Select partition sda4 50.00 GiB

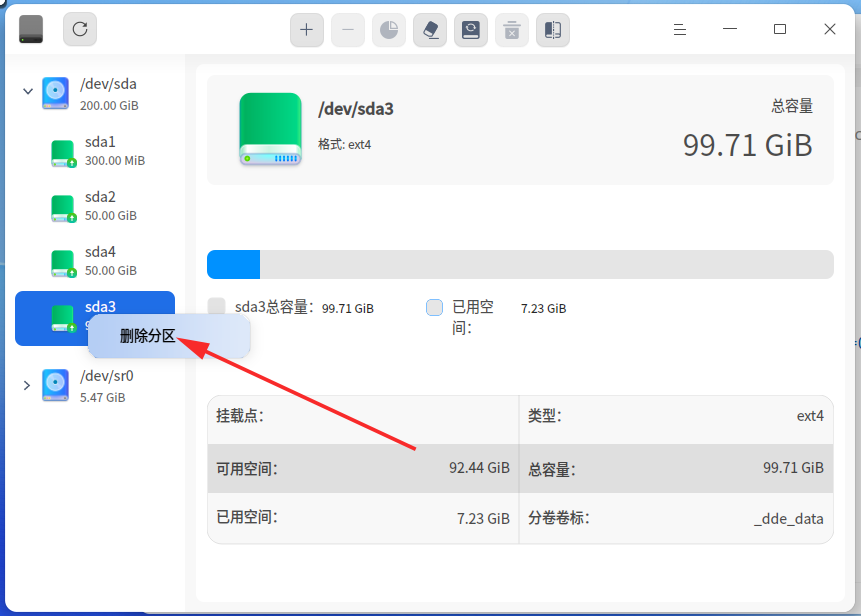click(x=94, y=262)
